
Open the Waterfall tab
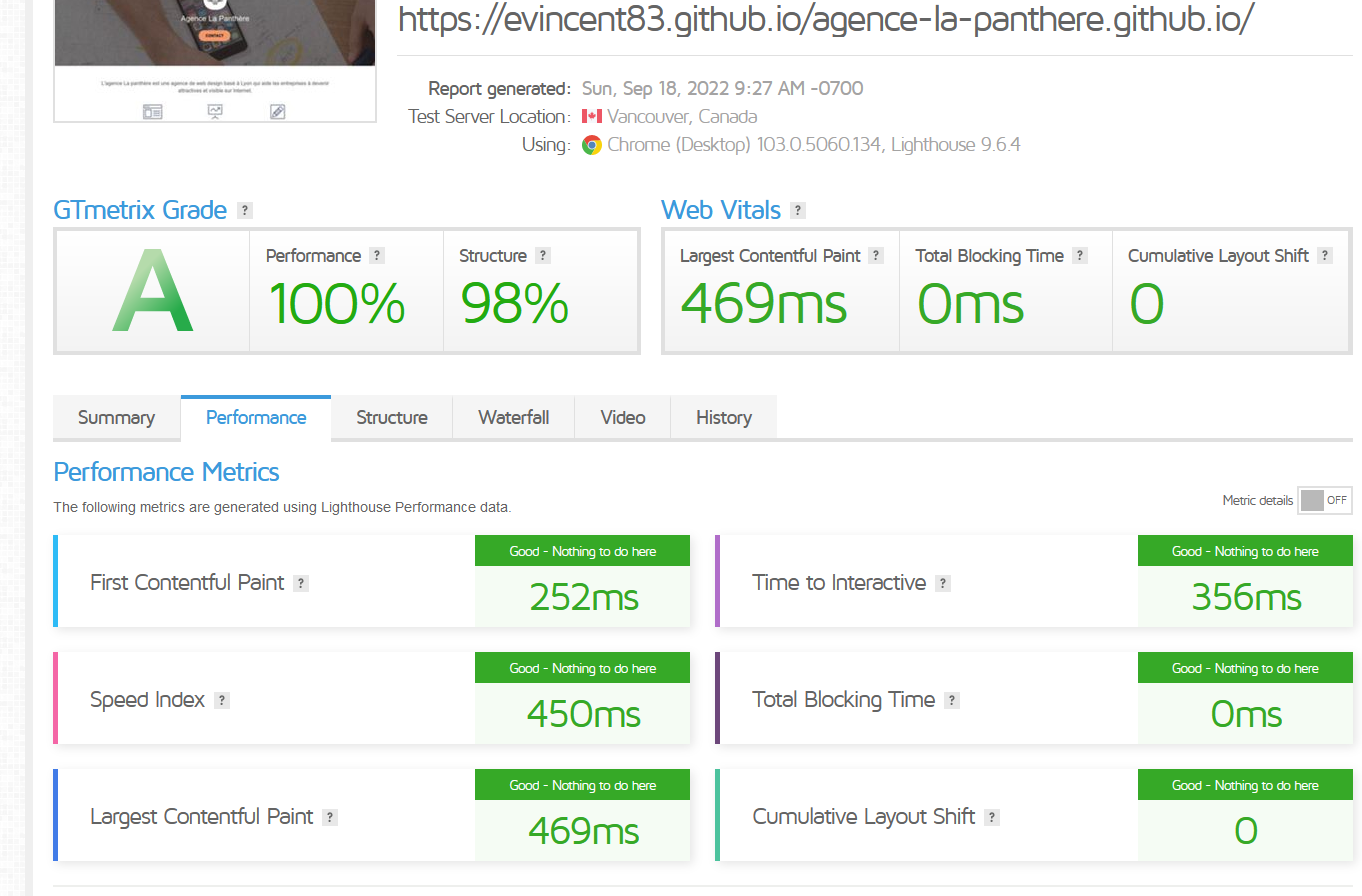pyautogui.click(x=513, y=417)
